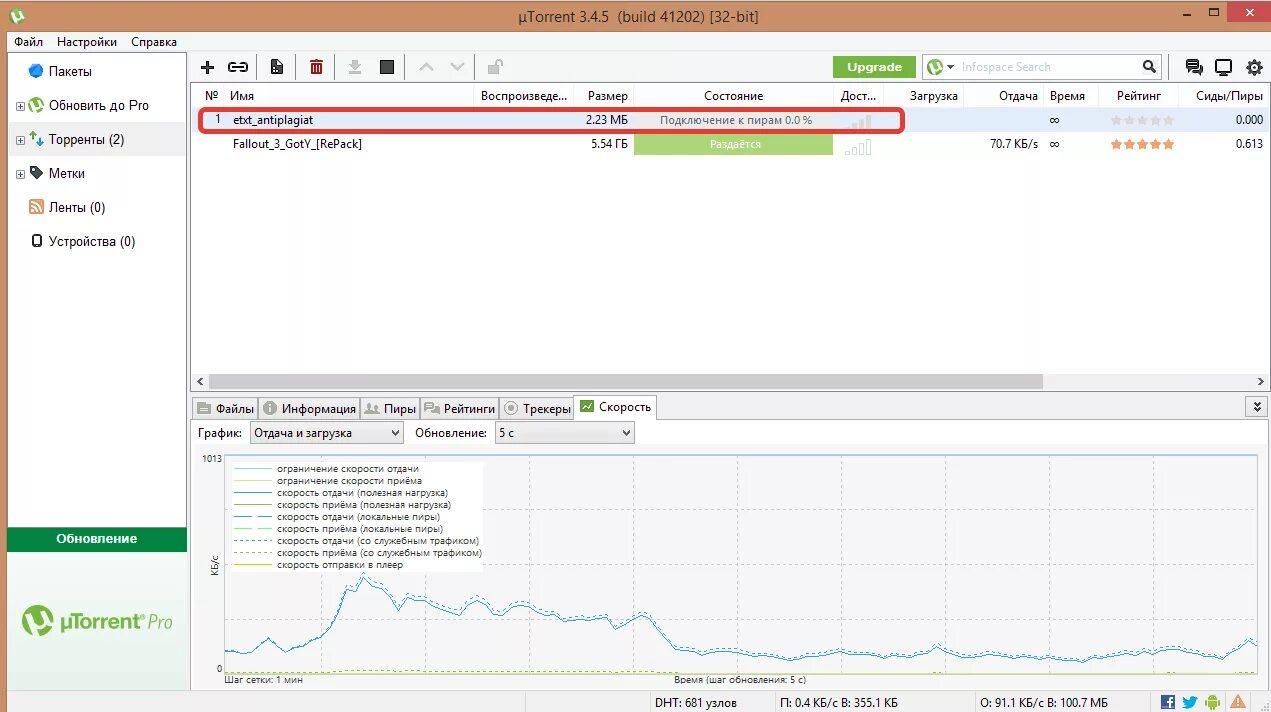The height and width of the screenshot is (712, 1271).
Task: Click the horizontal scrollbar thumb of torrent list
Action: point(626,382)
